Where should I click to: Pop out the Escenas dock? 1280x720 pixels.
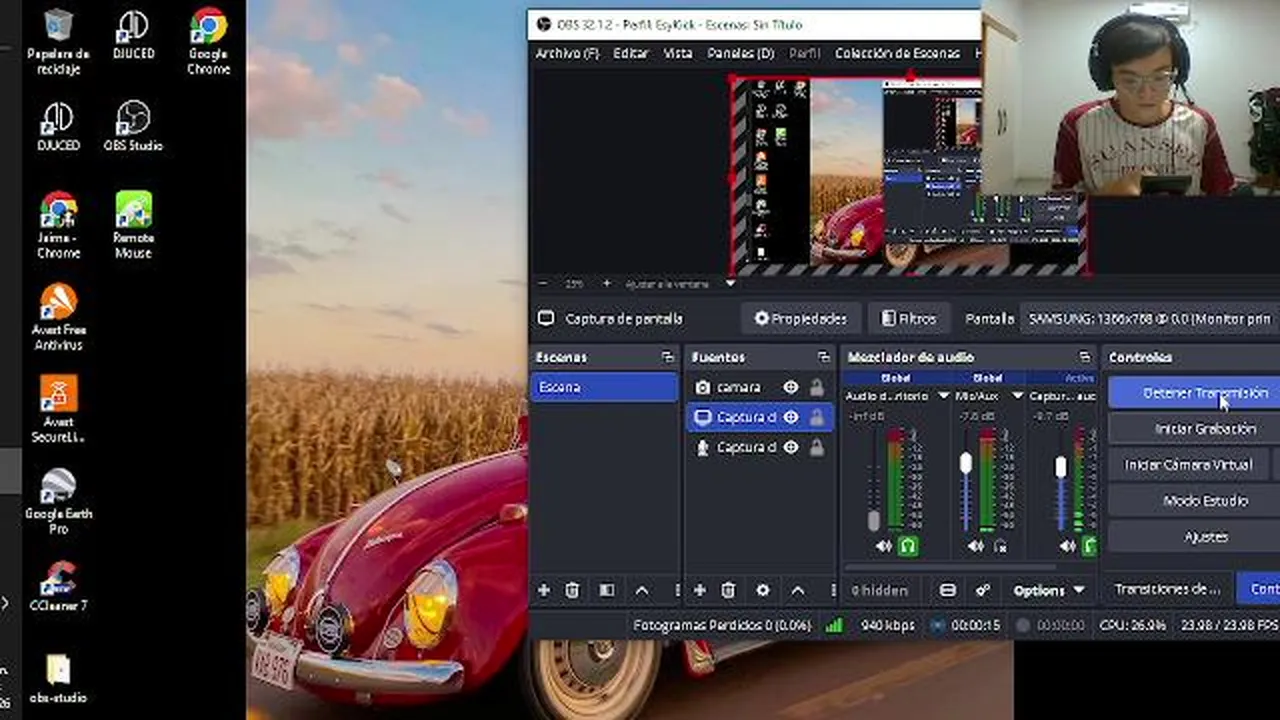tap(667, 357)
